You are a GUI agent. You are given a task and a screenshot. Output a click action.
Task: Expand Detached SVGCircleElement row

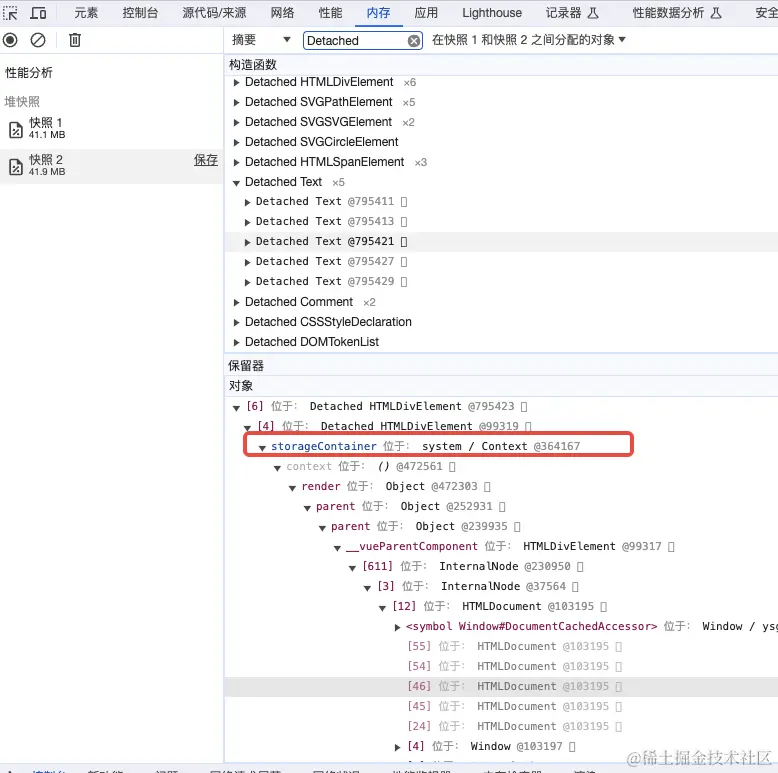pyautogui.click(x=237, y=142)
